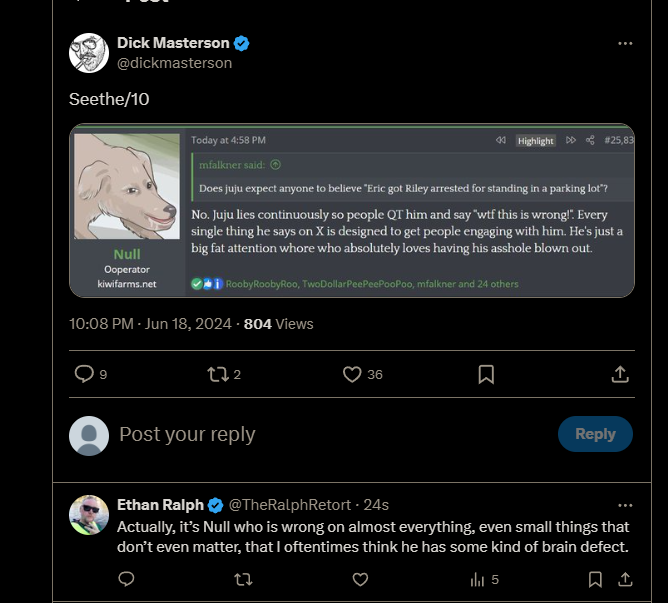Viewport: 668px width, 603px height.
Task: Open Dick Masterson's profile picture
Action: [x=89, y=53]
